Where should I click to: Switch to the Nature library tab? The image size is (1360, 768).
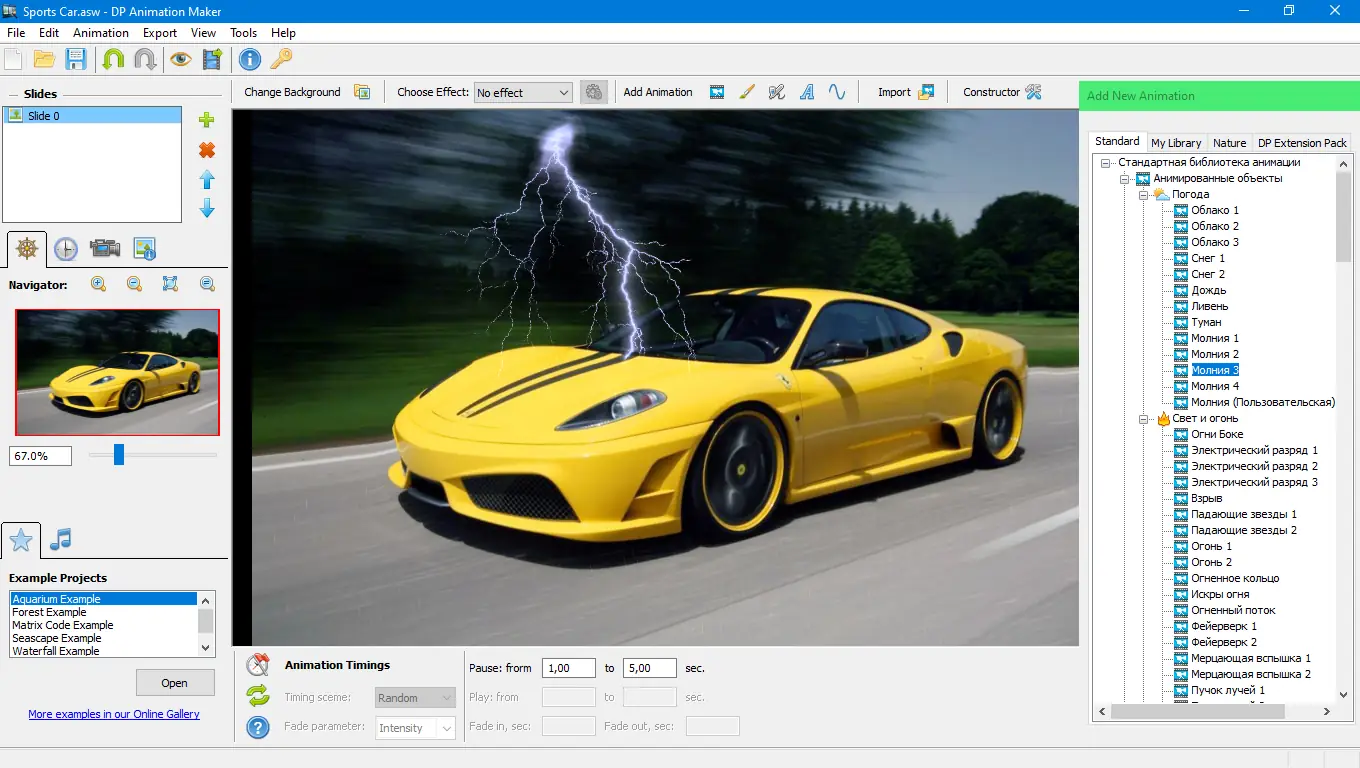1229,143
